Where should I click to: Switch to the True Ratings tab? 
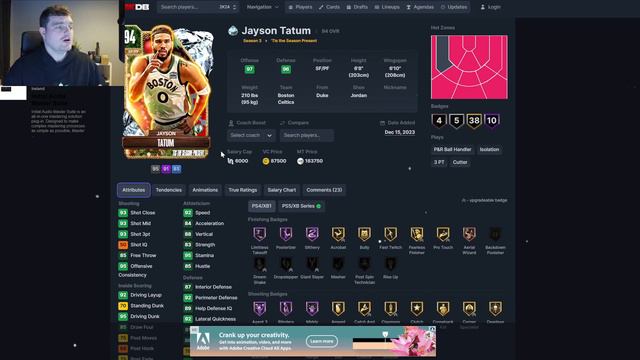click(x=242, y=190)
